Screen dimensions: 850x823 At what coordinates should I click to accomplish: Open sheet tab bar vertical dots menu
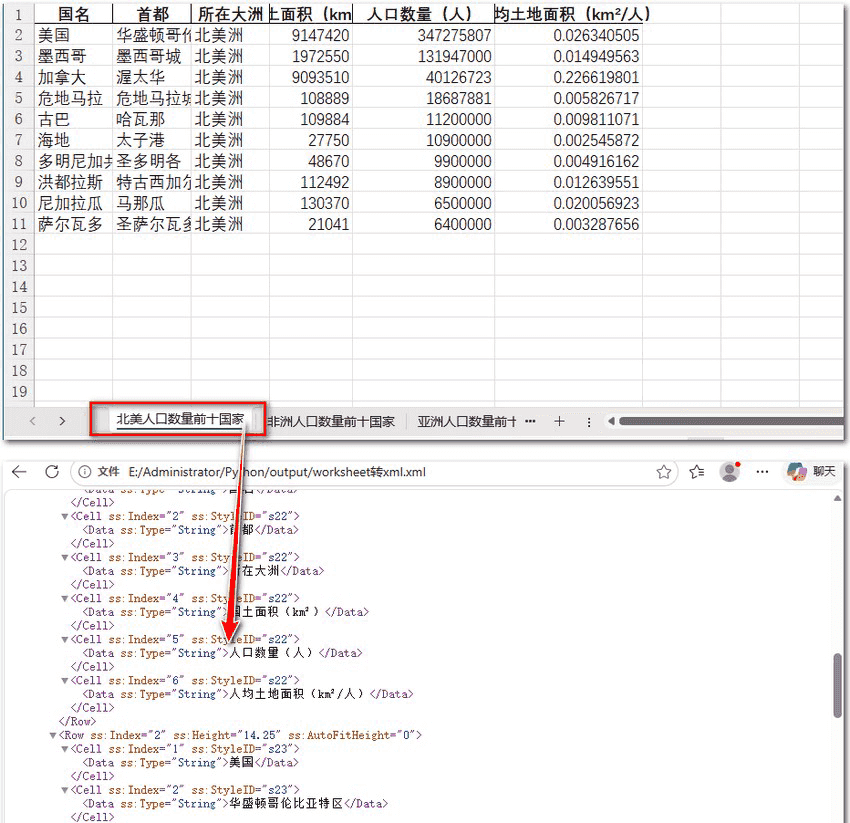pyautogui.click(x=589, y=422)
